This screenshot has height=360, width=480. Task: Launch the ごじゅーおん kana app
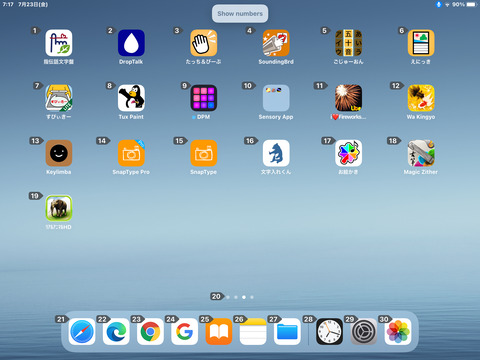[348, 43]
